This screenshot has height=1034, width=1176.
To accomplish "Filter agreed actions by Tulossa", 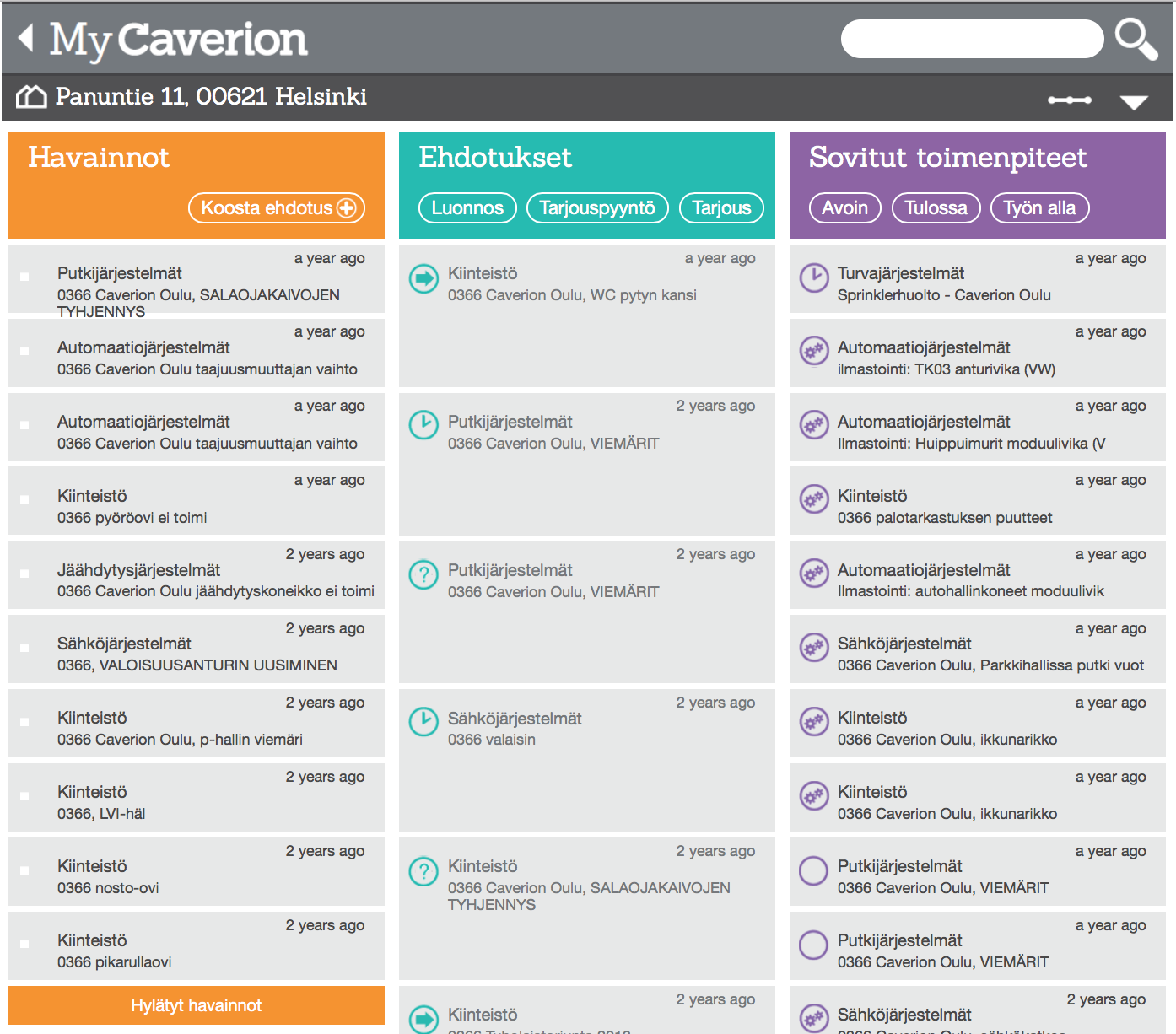I will [936, 208].
